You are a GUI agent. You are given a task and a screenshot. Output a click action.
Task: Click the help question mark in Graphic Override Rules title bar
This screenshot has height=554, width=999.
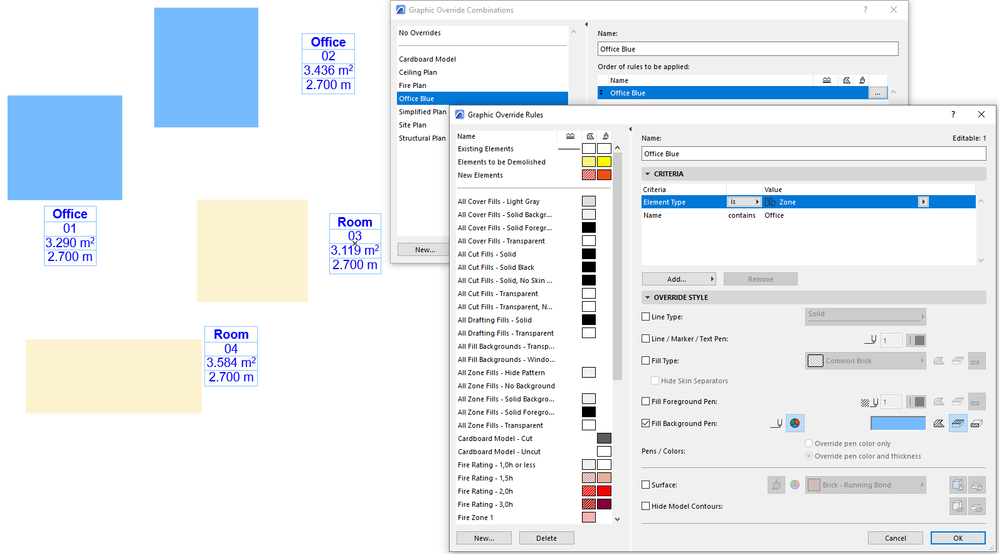[x=953, y=115]
